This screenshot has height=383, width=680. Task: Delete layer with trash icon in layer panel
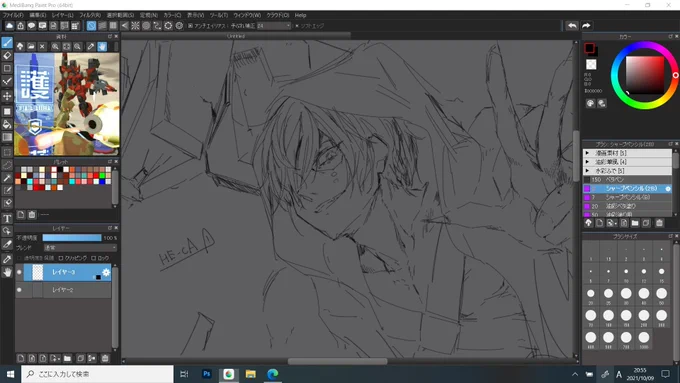coord(105,358)
